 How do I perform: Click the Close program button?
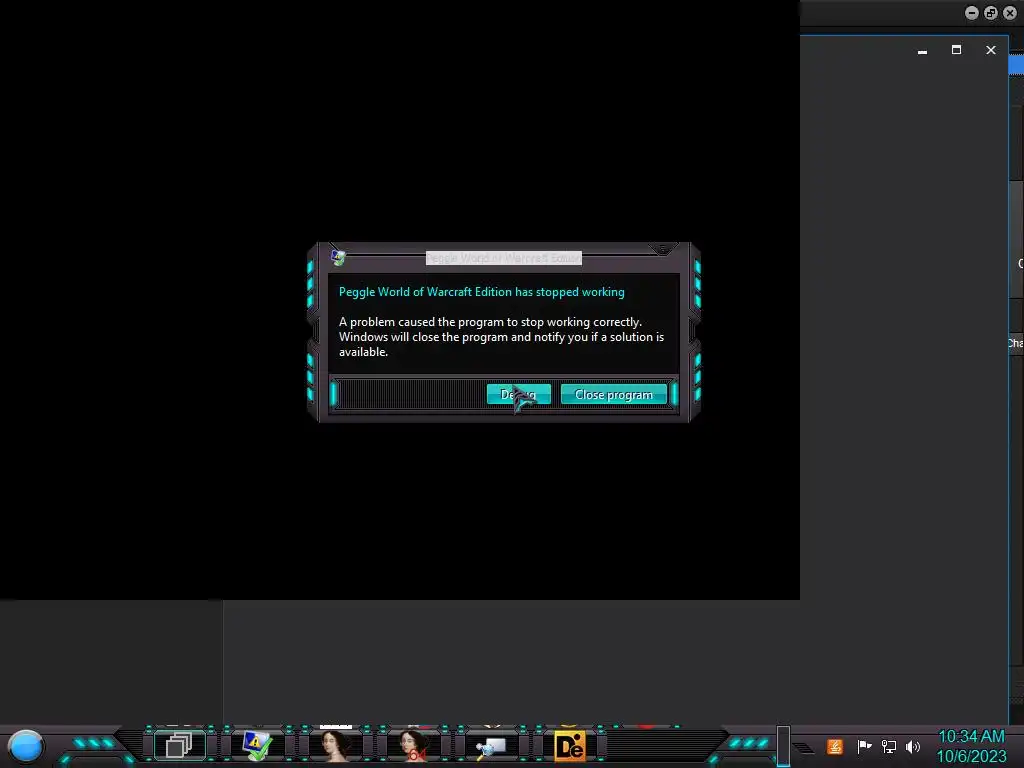pos(613,394)
